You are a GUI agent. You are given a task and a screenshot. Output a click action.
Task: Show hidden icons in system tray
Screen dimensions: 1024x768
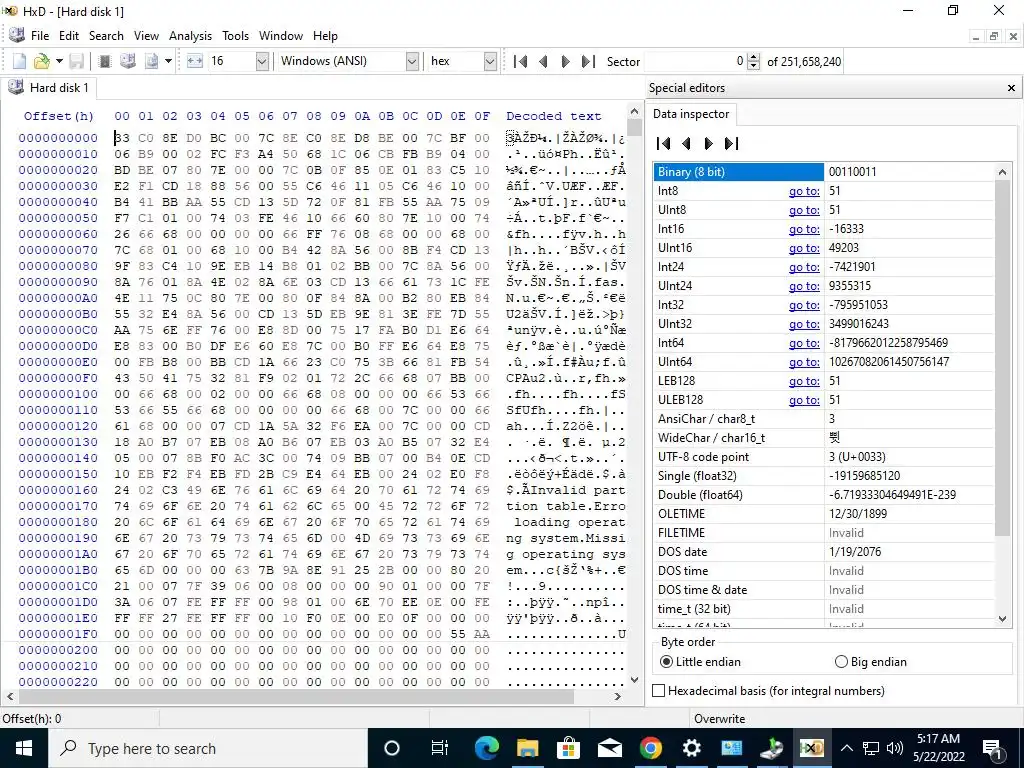point(846,748)
